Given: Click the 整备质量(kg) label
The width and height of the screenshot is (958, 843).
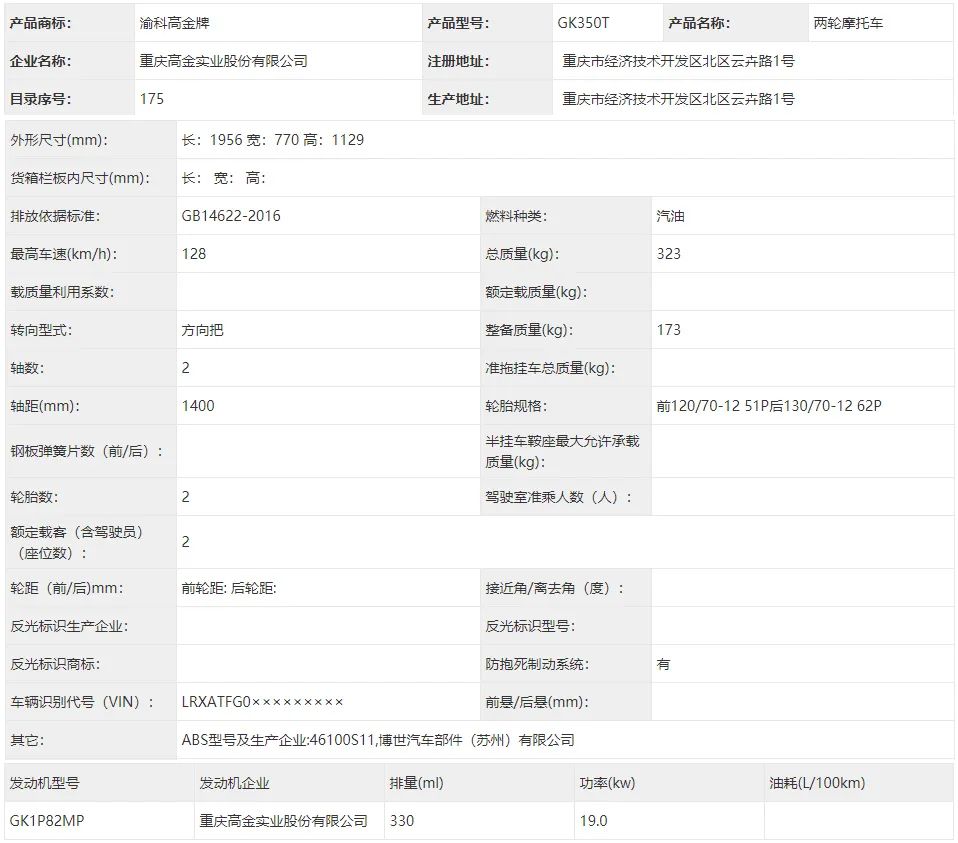Looking at the screenshot, I should pyautogui.click(x=529, y=330).
